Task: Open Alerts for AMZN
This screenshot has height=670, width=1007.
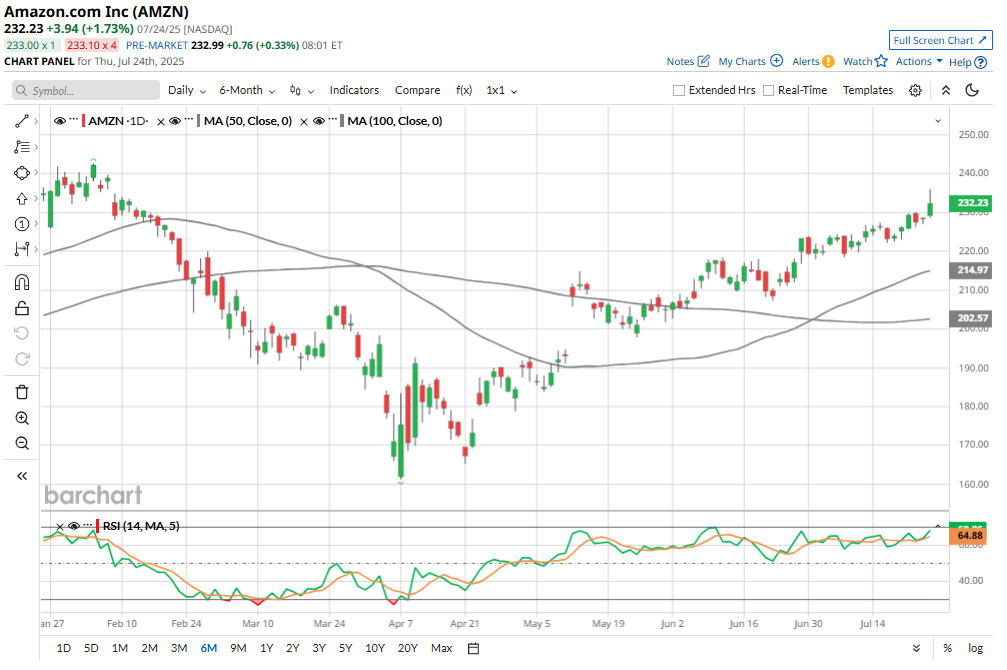Action: click(x=813, y=61)
